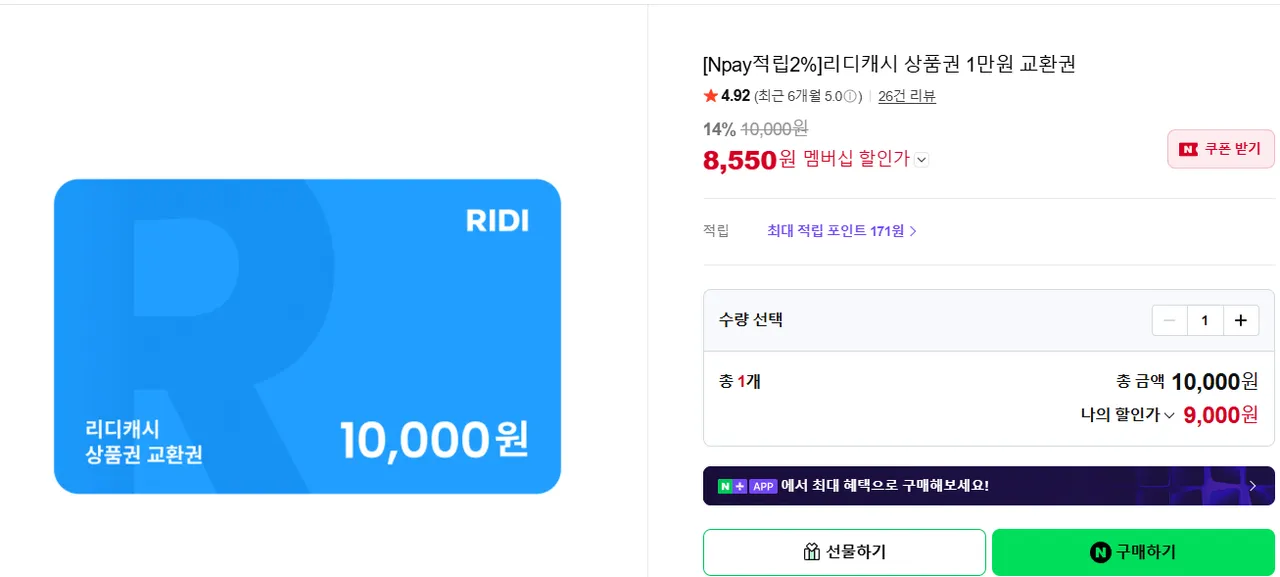Click the blue RIDI gift card image
This screenshot has width=1280, height=577.
(x=307, y=336)
